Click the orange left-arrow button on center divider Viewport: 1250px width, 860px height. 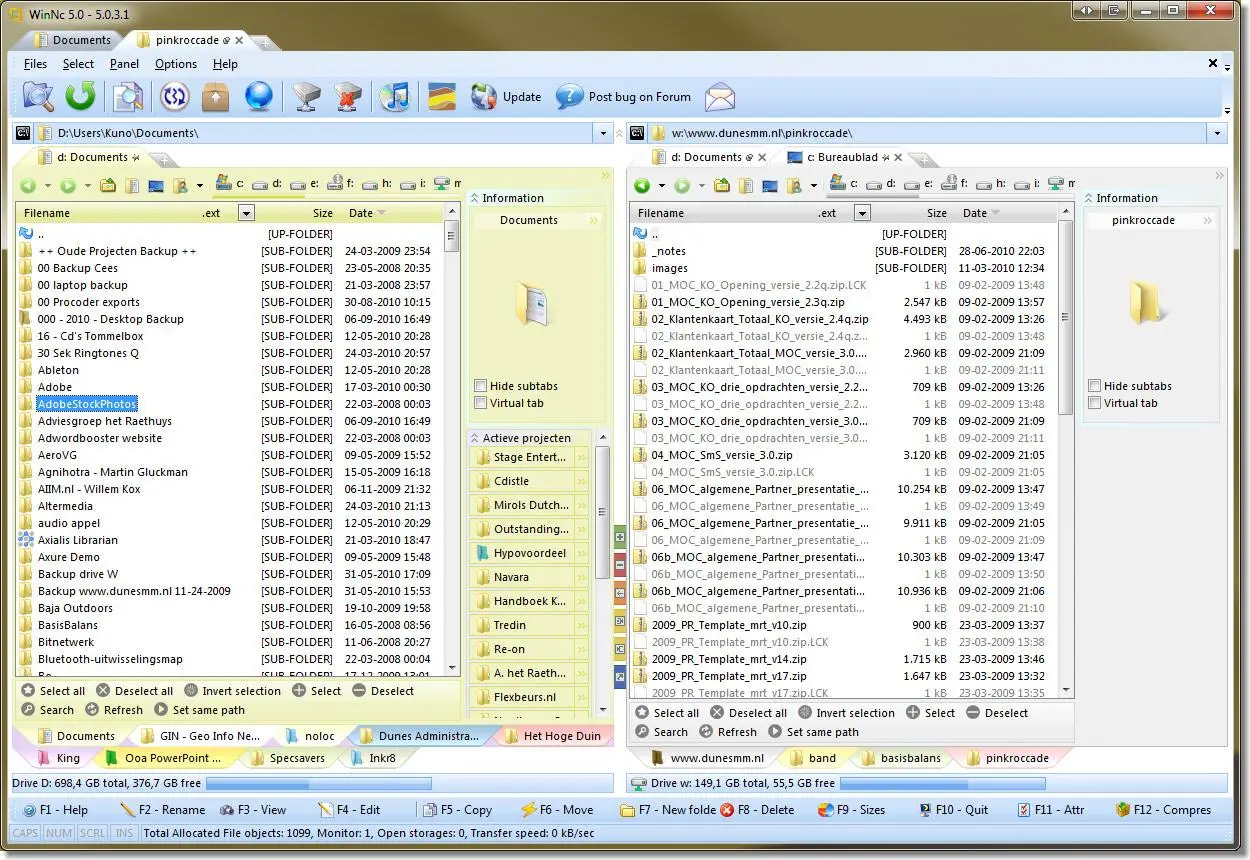pyautogui.click(x=620, y=593)
